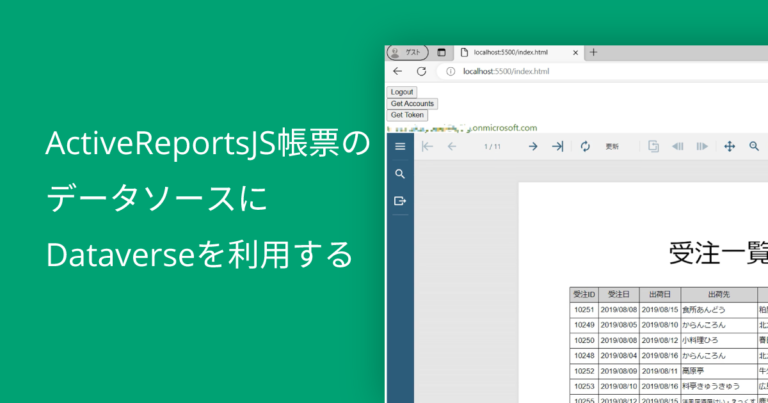768x403 pixels.
Task: Focus the address bar with localhost URL
Action: pos(602,71)
